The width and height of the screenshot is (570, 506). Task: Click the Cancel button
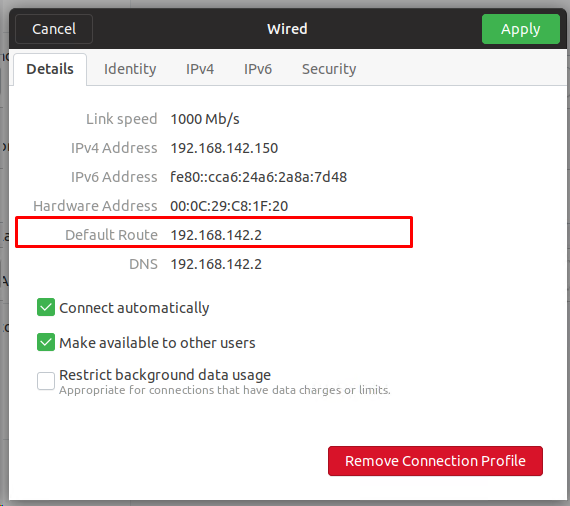click(54, 29)
